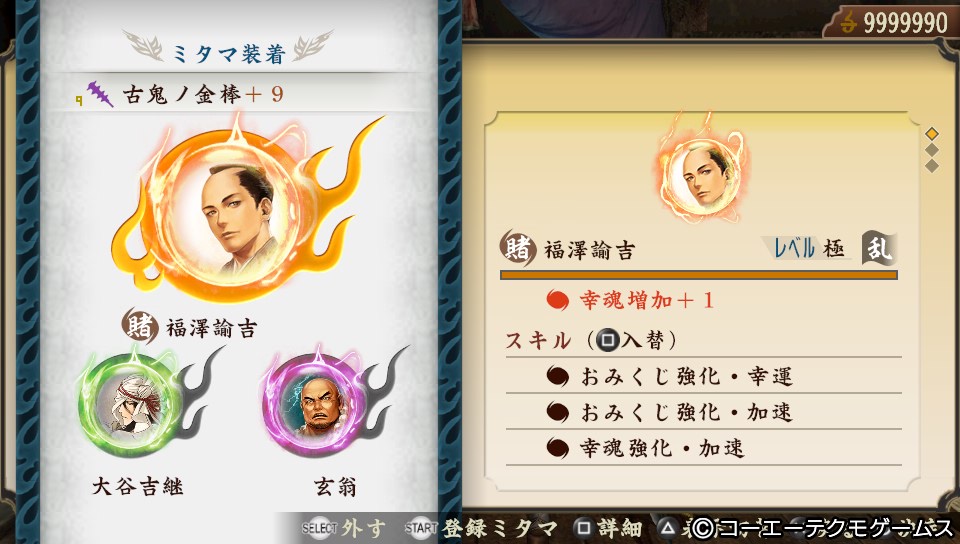The width and height of the screenshot is (960, 544).
Task: Click the 賭 style badge in detail panel
Action: point(519,248)
